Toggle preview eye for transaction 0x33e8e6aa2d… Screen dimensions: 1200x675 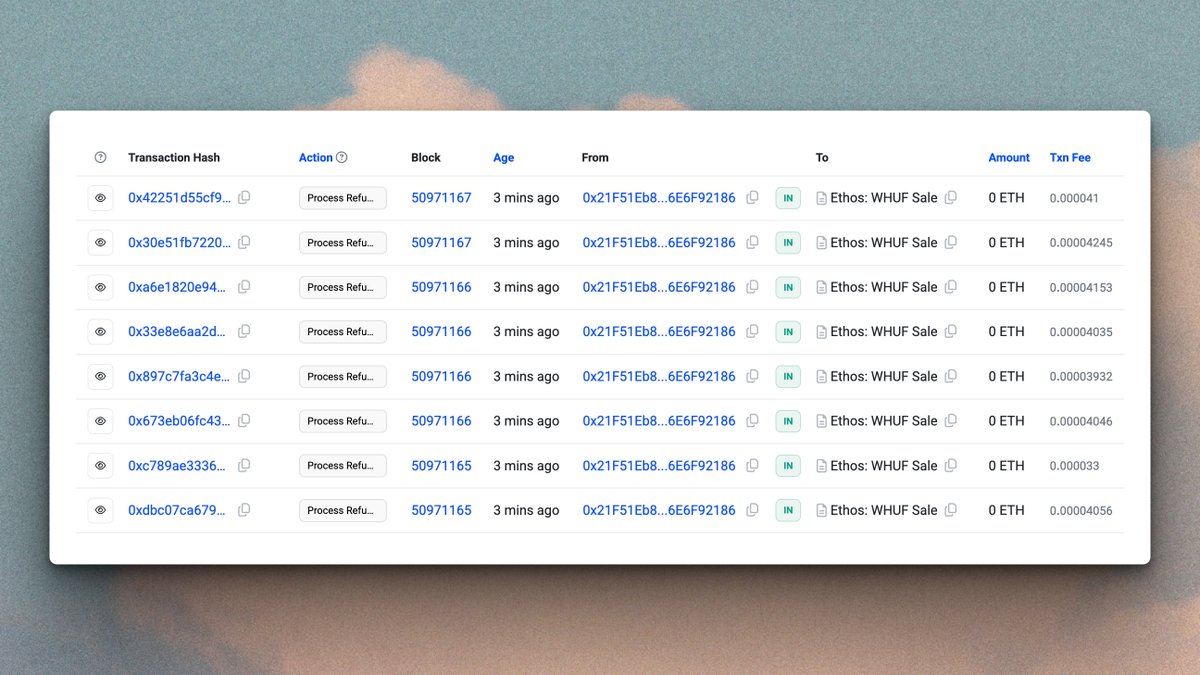(100, 331)
